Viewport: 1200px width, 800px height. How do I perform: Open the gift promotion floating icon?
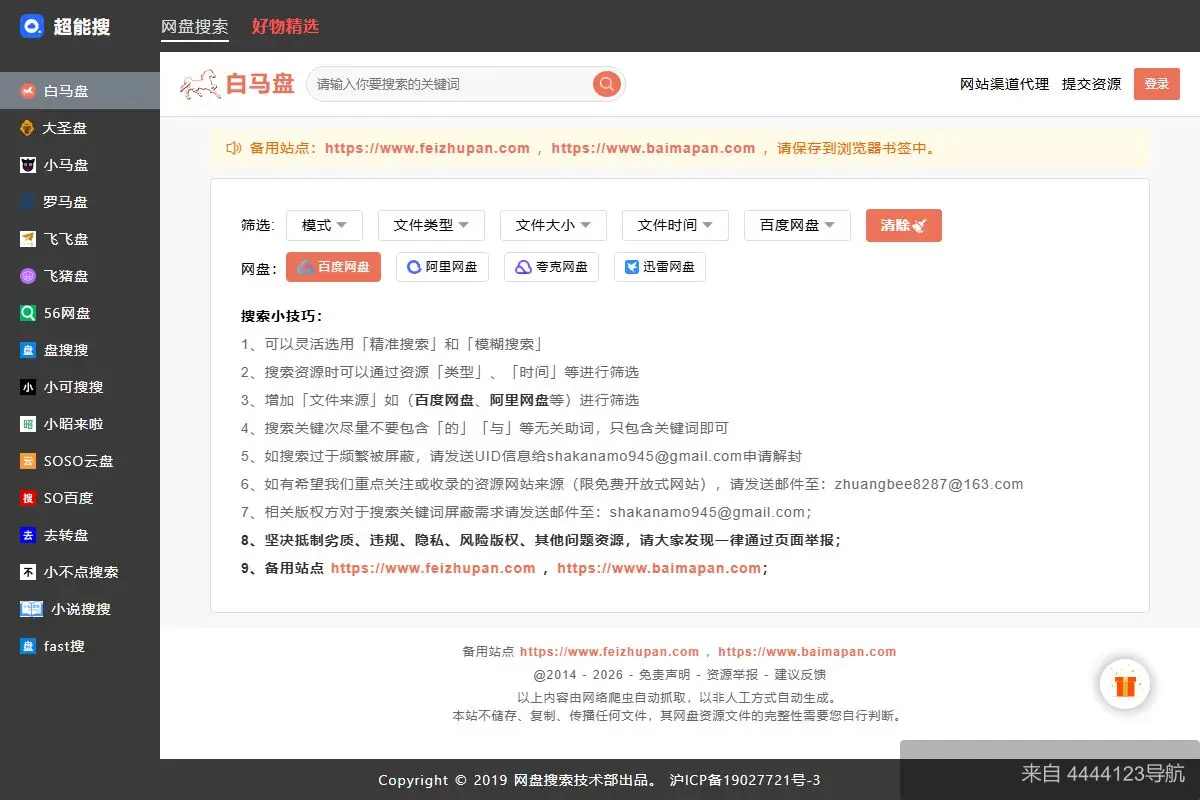[1125, 684]
